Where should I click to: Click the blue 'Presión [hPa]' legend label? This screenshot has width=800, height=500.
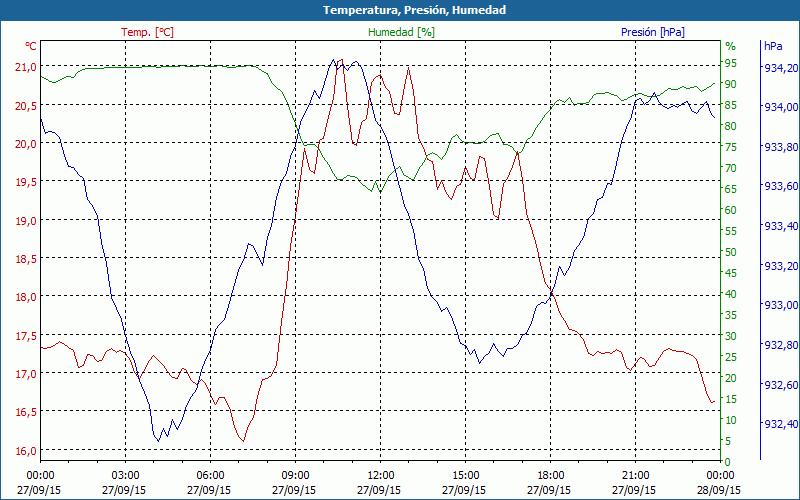click(x=653, y=32)
